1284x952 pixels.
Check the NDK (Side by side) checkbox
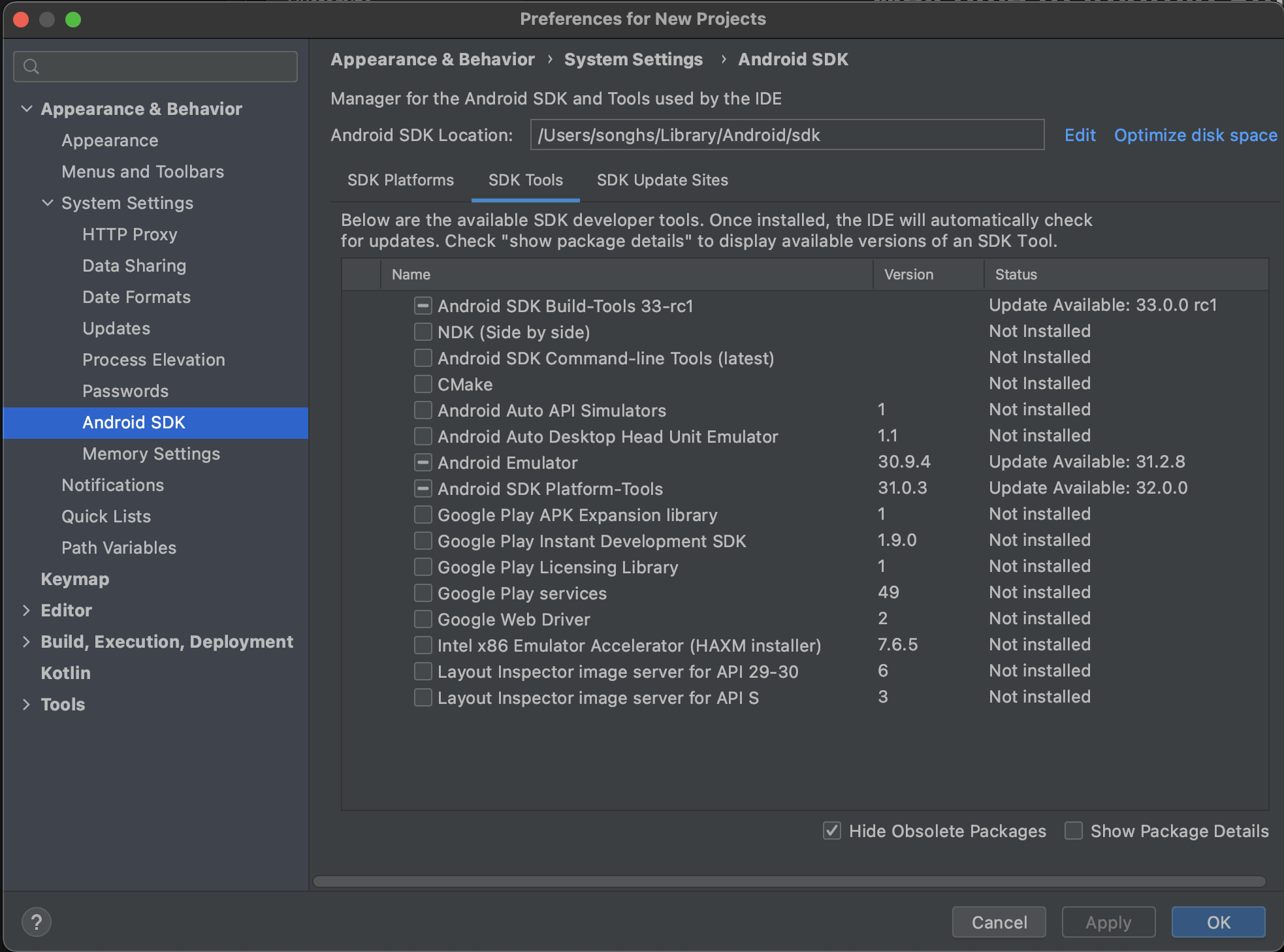(423, 332)
